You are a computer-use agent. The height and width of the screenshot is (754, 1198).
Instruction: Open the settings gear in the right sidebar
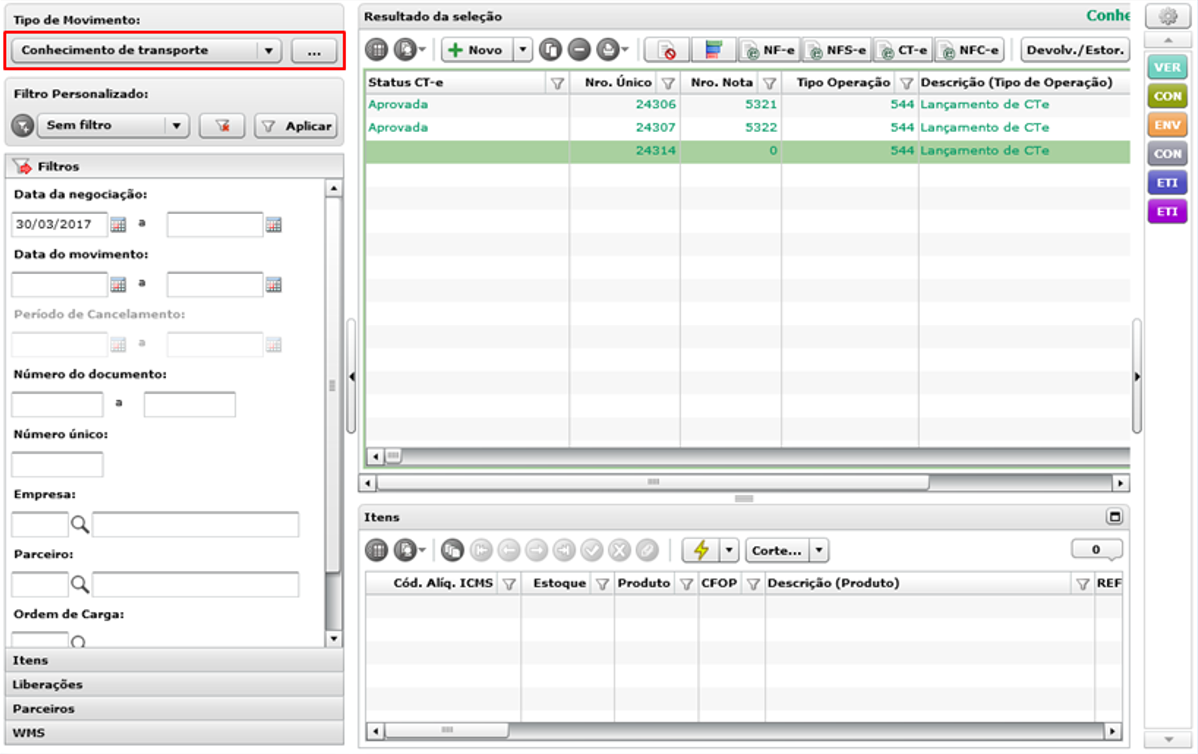tap(1167, 17)
